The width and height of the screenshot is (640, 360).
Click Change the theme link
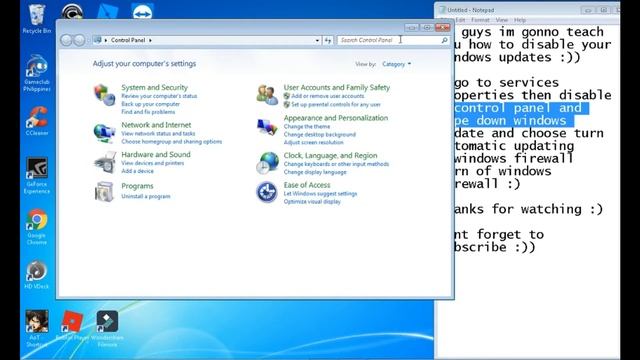pos(307,127)
